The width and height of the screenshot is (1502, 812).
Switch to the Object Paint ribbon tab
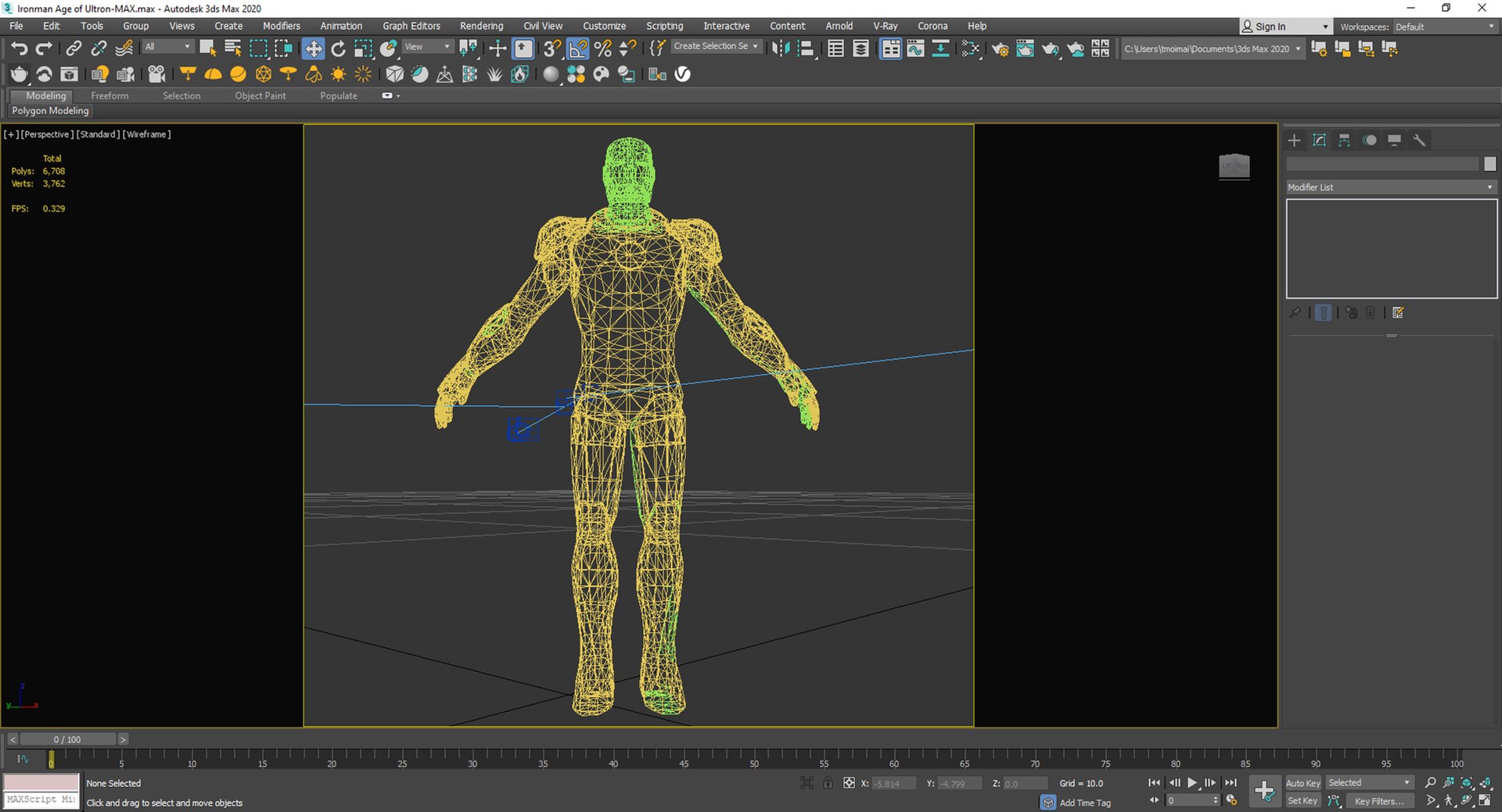tap(261, 95)
